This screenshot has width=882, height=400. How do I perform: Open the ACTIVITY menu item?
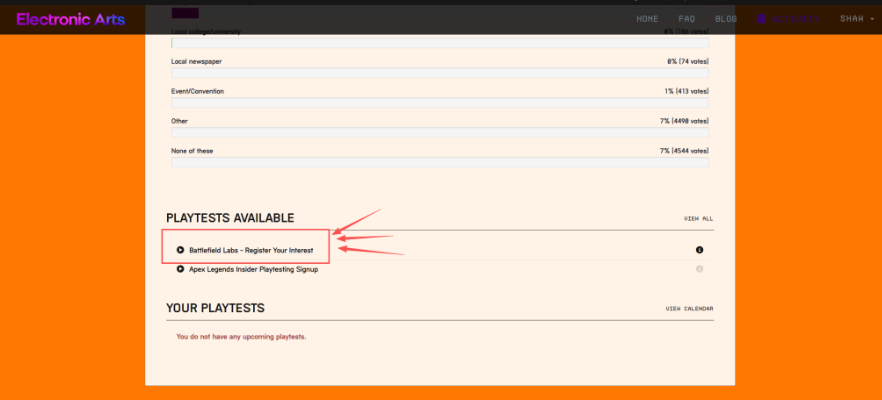[x=795, y=19]
